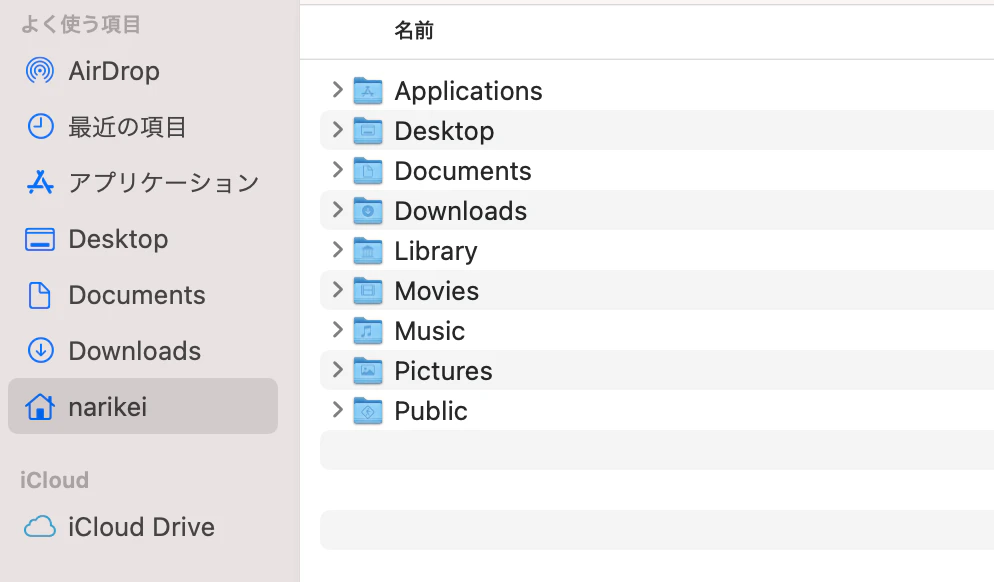The image size is (994, 582).
Task: Open iCloud Drive label in sidebar
Action: point(142,527)
